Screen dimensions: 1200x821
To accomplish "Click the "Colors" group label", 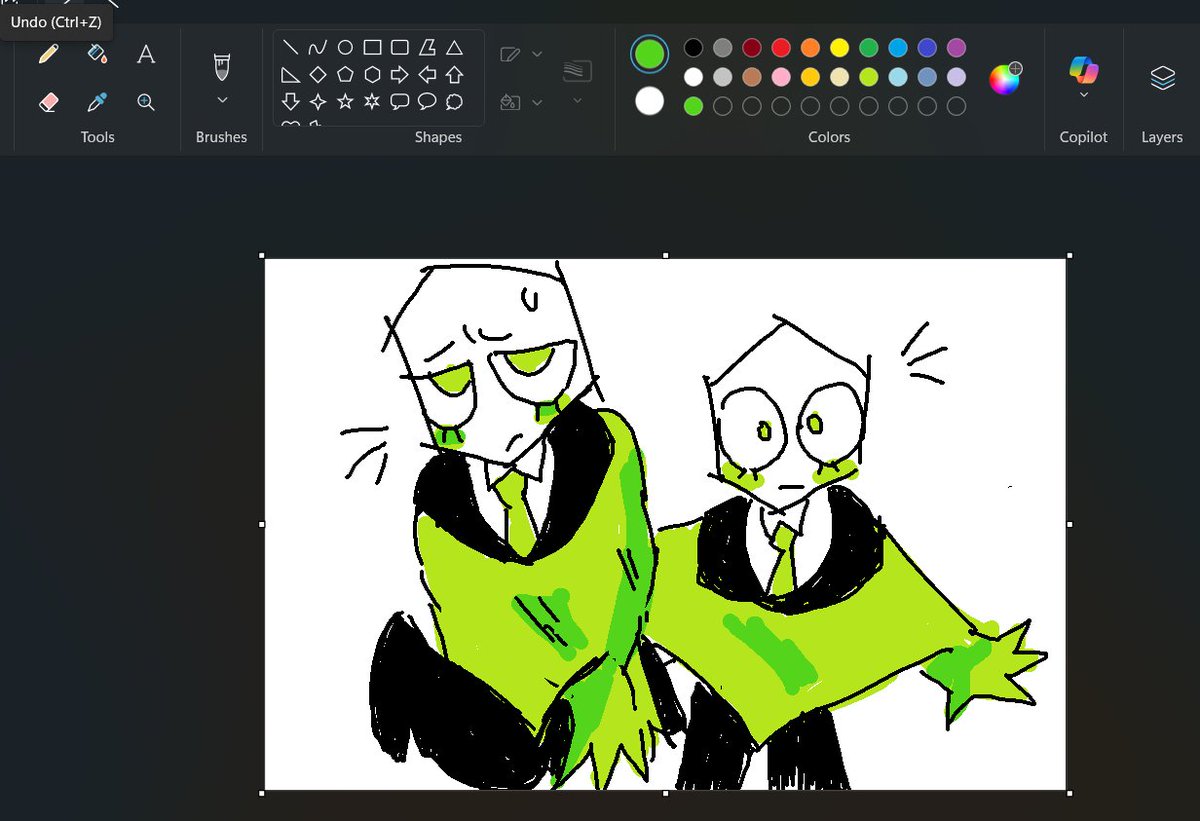I will (829, 137).
